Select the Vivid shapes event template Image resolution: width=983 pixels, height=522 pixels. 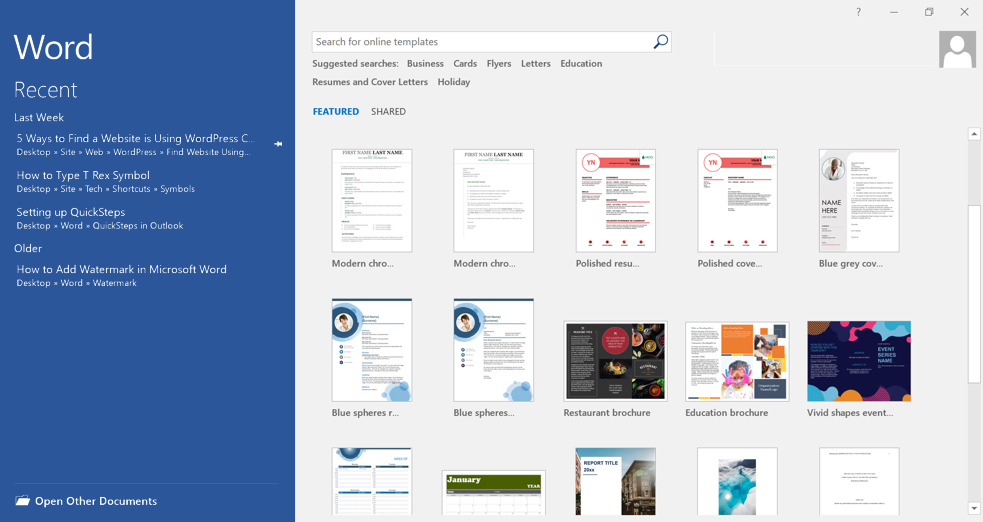coord(858,361)
